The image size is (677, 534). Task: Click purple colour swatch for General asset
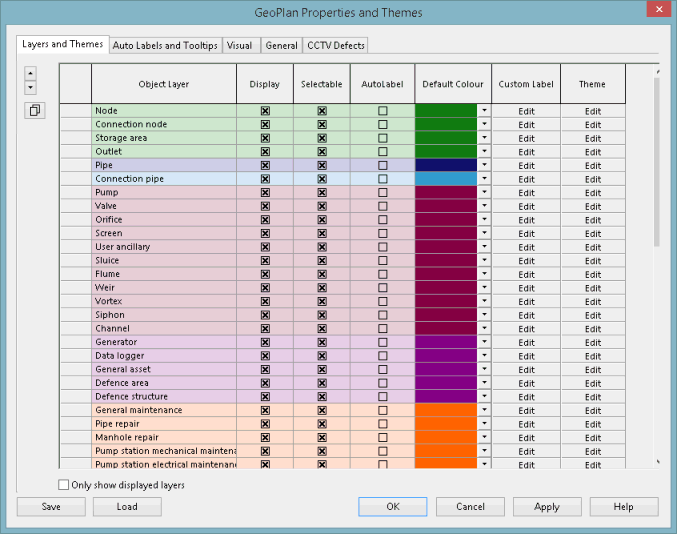tap(446, 369)
